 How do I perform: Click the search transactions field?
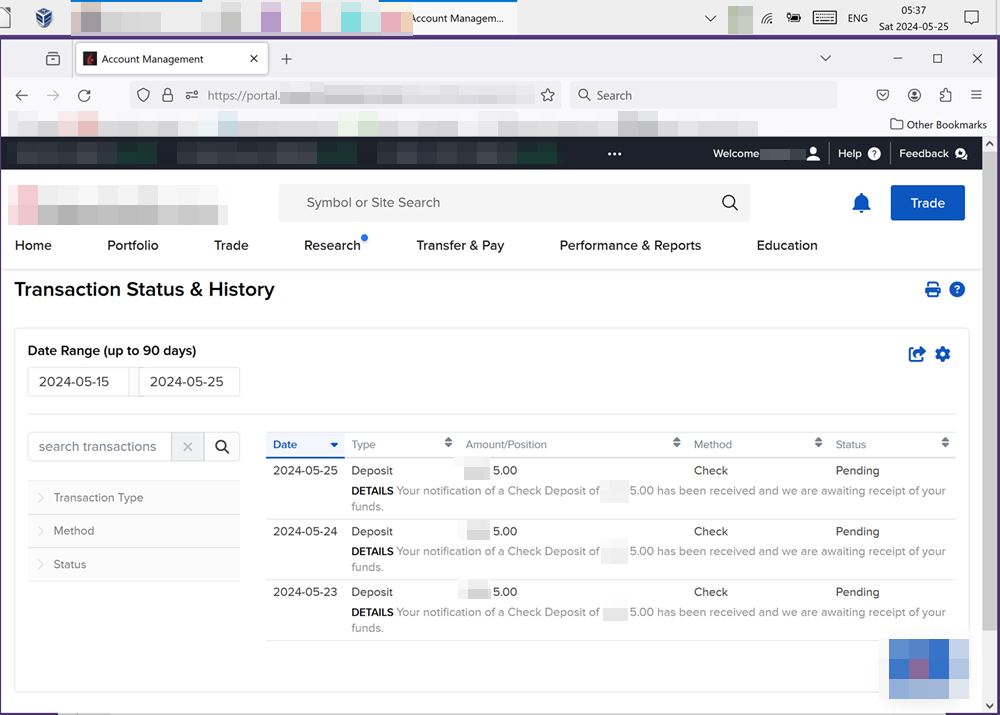[x=99, y=446]
